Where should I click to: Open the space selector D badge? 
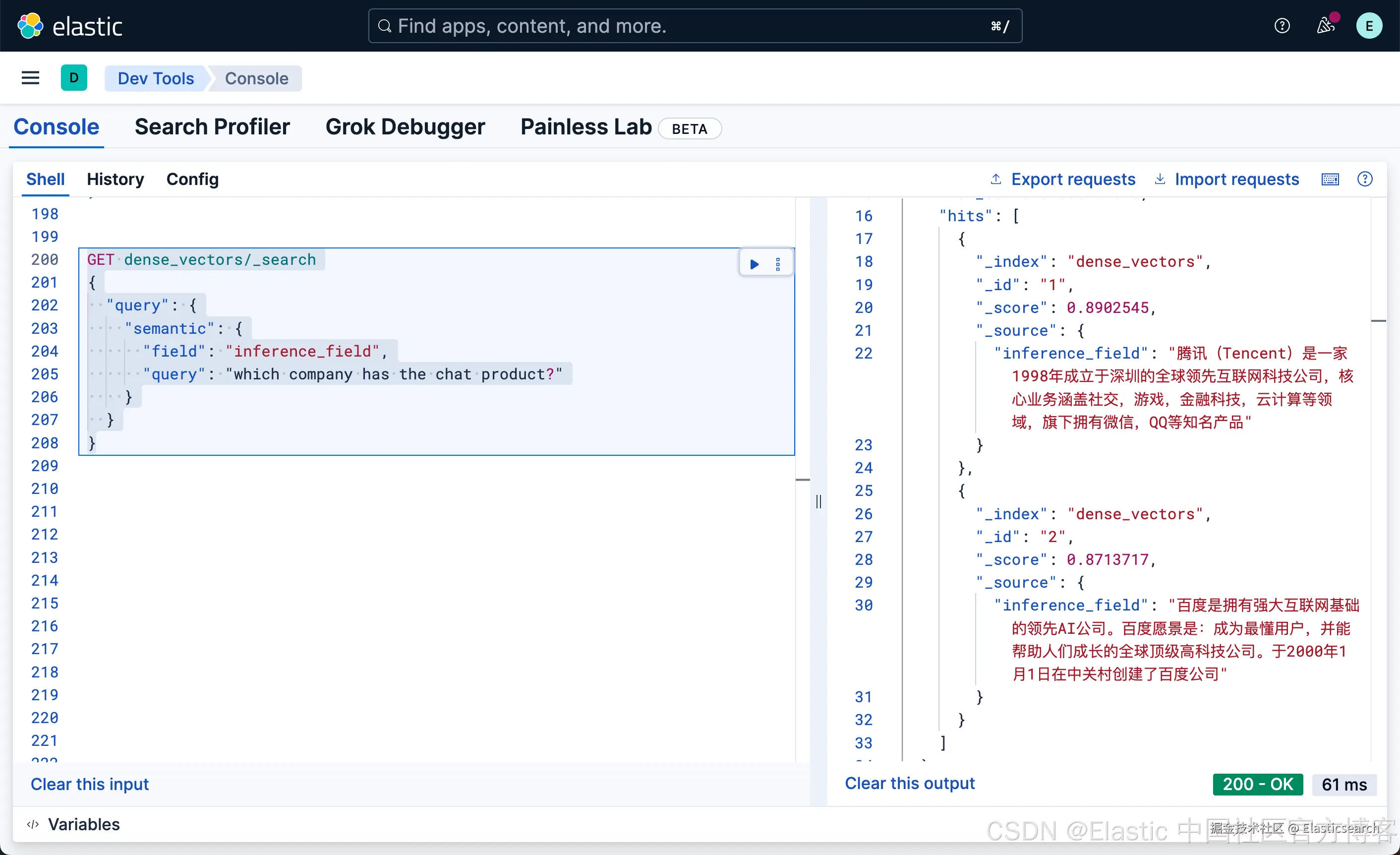coord(74,78)
